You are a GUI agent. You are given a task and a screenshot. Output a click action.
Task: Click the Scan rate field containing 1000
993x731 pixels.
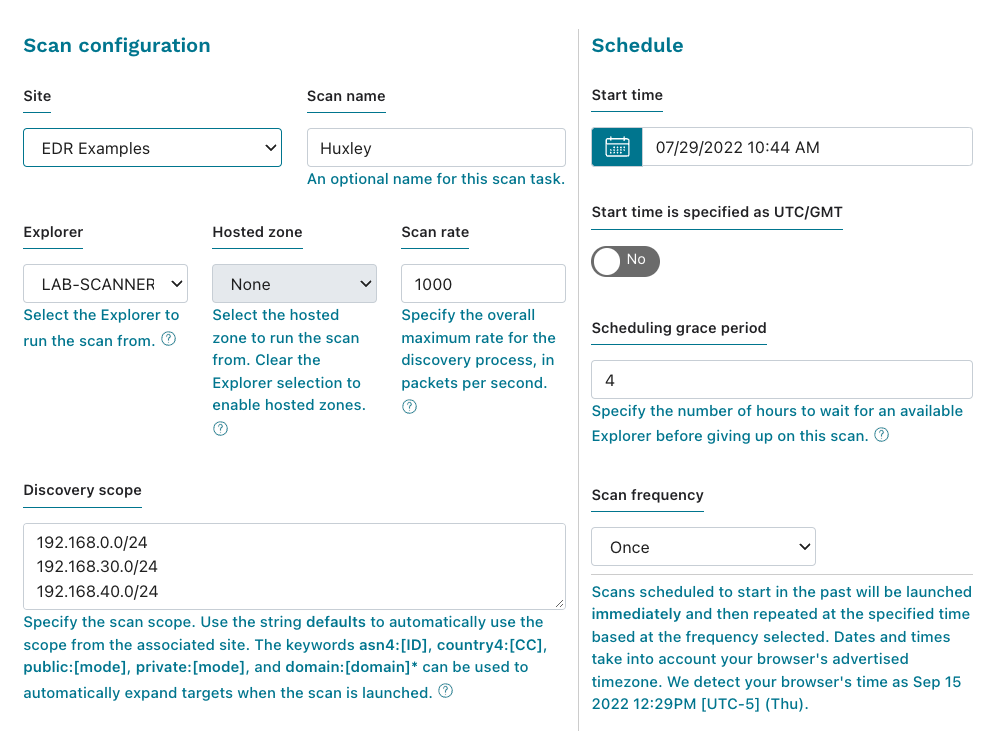point(483,284)
